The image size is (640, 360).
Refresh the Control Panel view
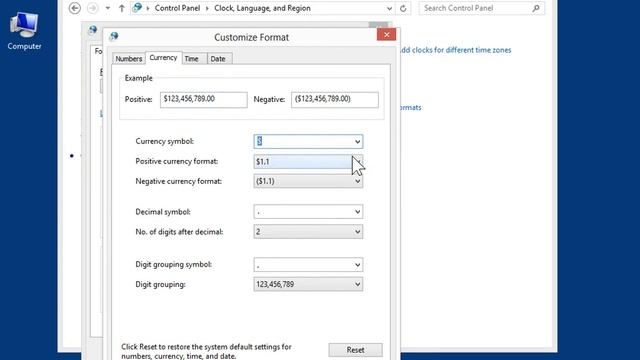(x=403, y=8)
